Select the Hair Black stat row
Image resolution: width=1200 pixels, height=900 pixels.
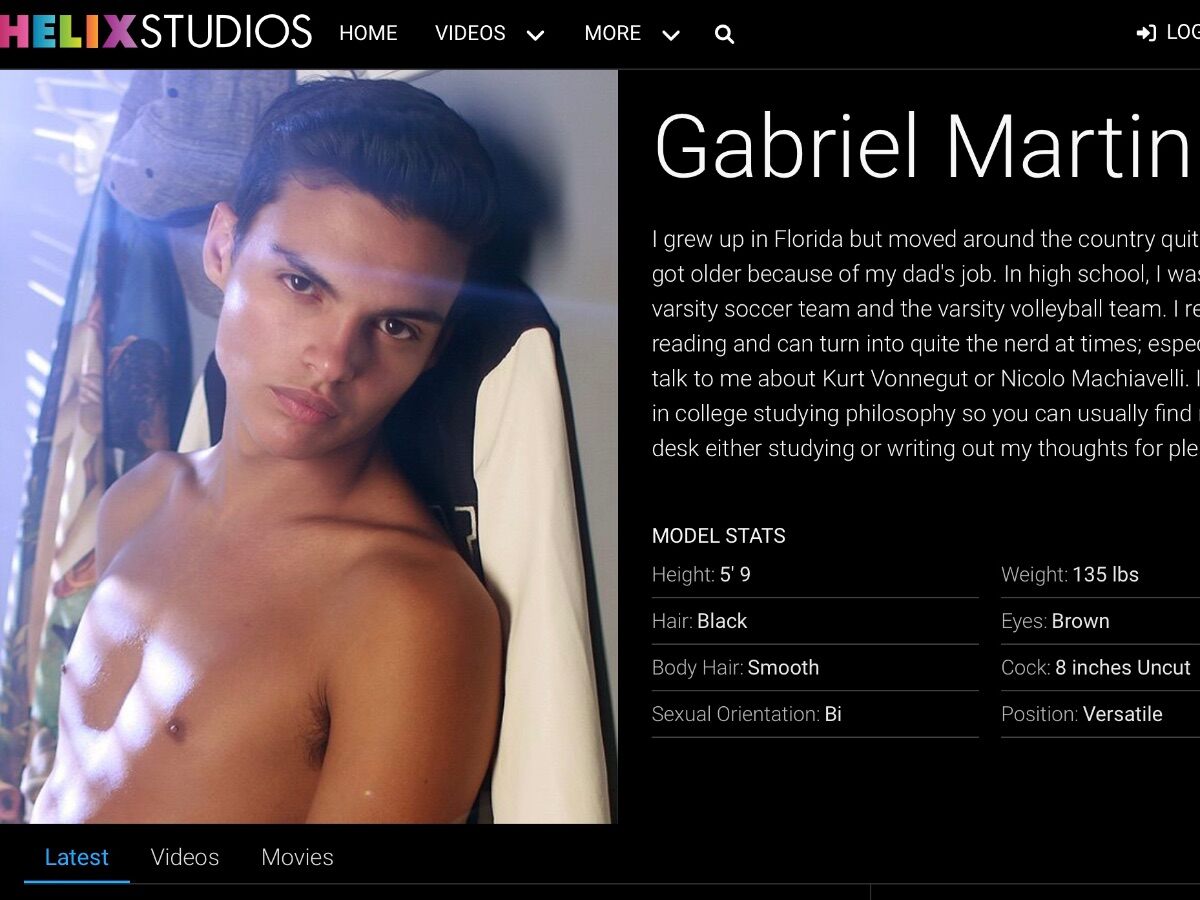pyautogui.click(x=815, y=621)
